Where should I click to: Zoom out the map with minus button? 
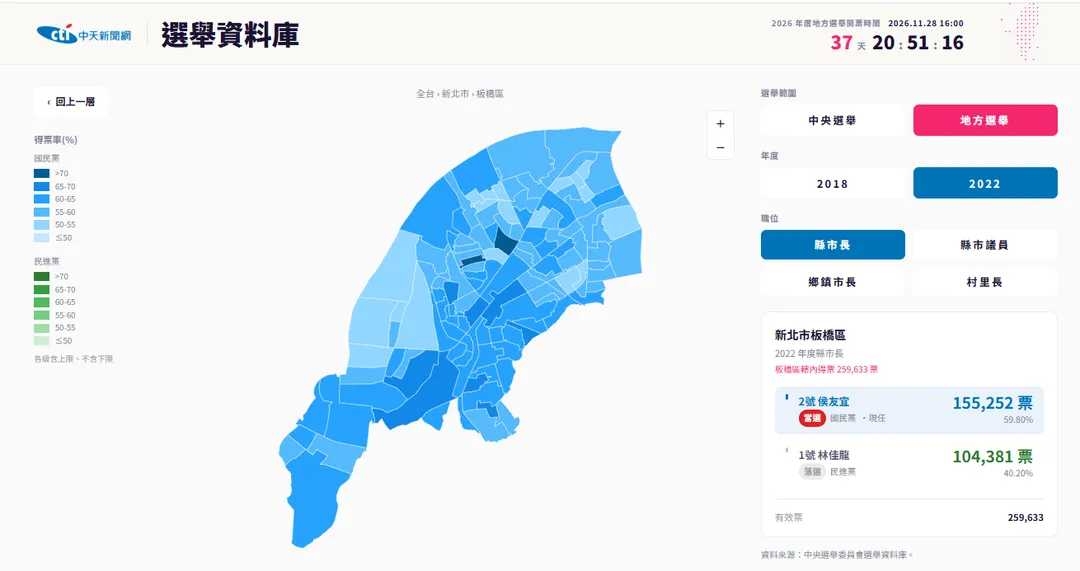click(x=720, y=147)
